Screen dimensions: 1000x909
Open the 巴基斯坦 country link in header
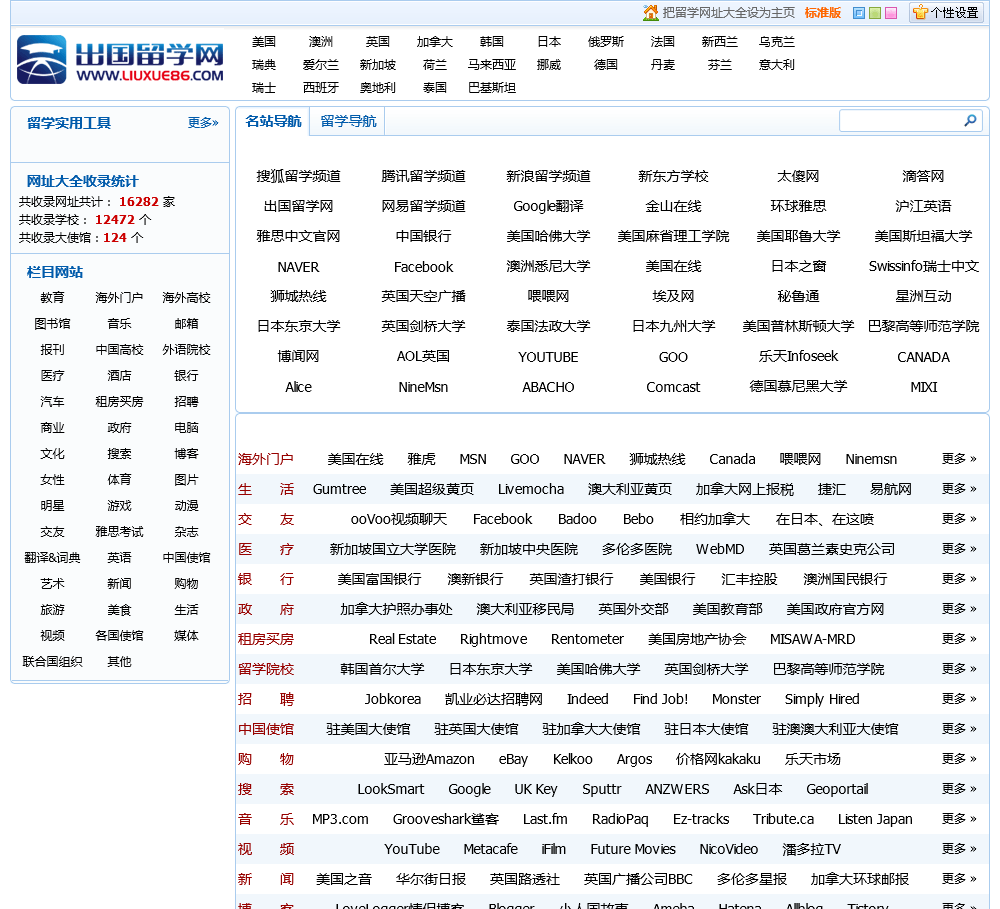point(491,87)
